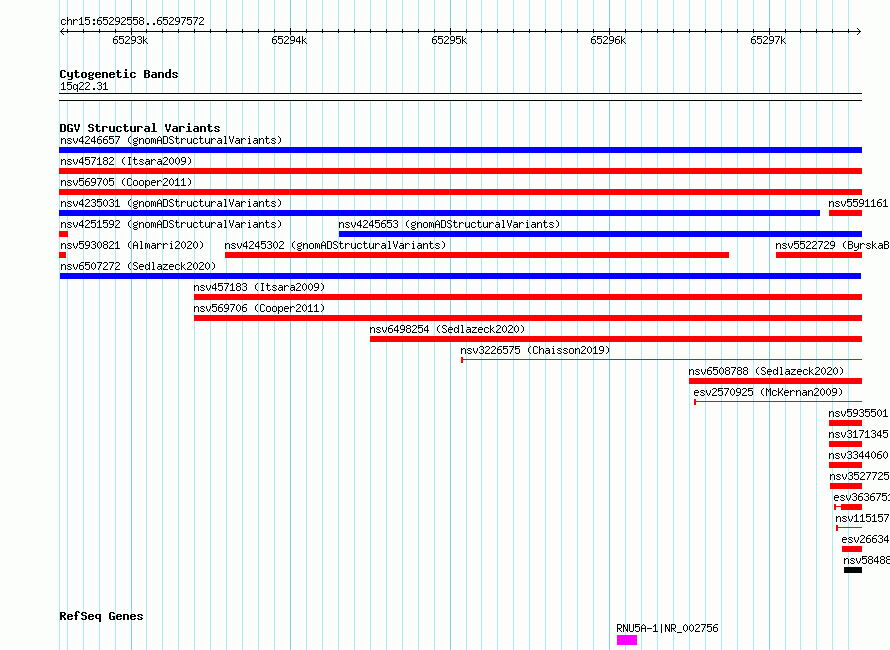Click the Cytogenetic Bands track title
The image size is (890, 650).
[x=119, y=74]
